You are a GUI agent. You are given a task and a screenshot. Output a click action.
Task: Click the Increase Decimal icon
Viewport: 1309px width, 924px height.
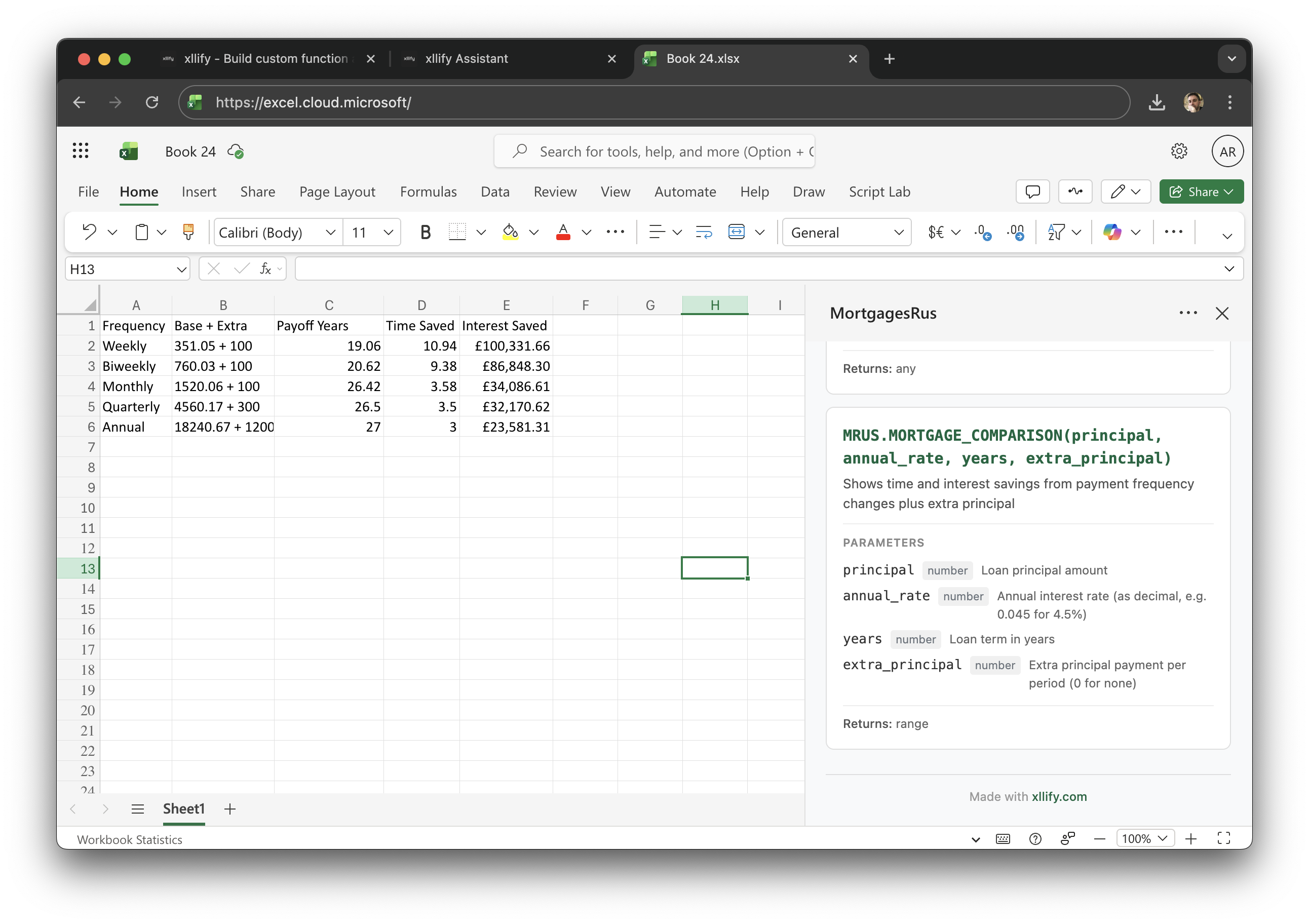(1017, 232)
